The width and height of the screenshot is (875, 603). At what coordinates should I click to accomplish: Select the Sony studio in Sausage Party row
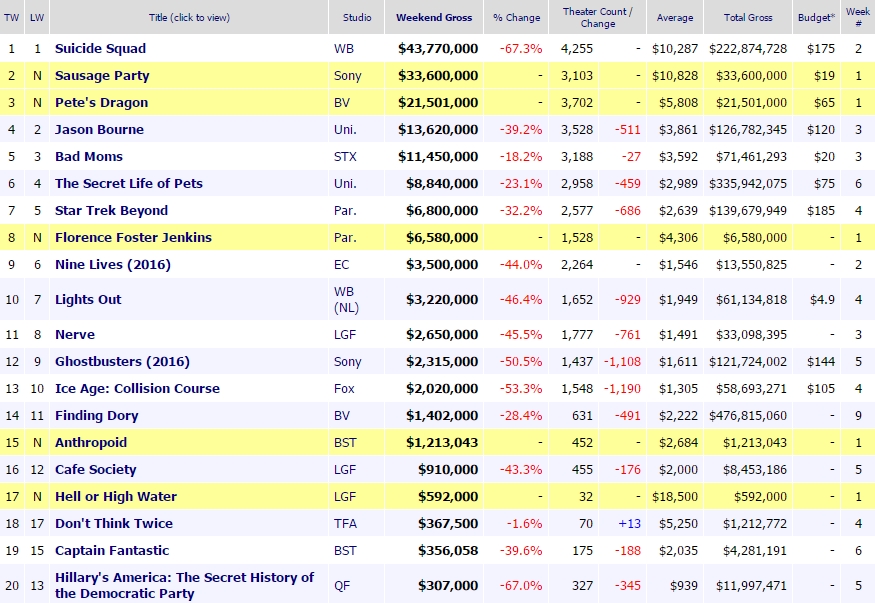point(348,76)
